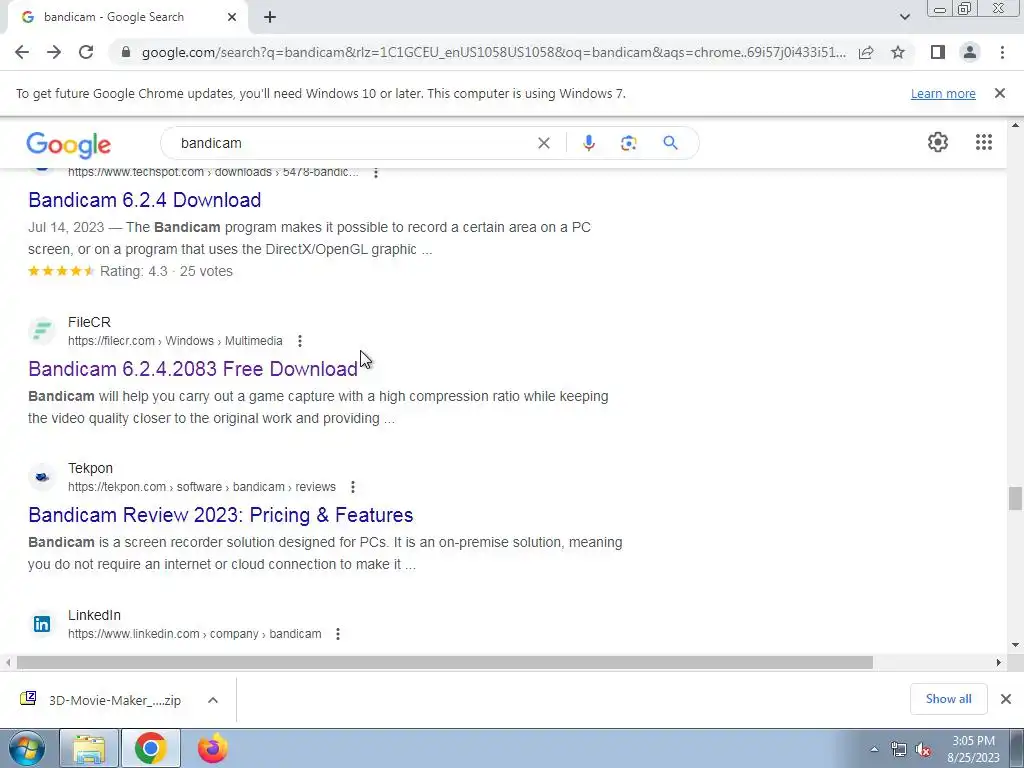The height and width of the screenshot is (768, 1024).
Task: Go forward to the next page
Action: 54,52
